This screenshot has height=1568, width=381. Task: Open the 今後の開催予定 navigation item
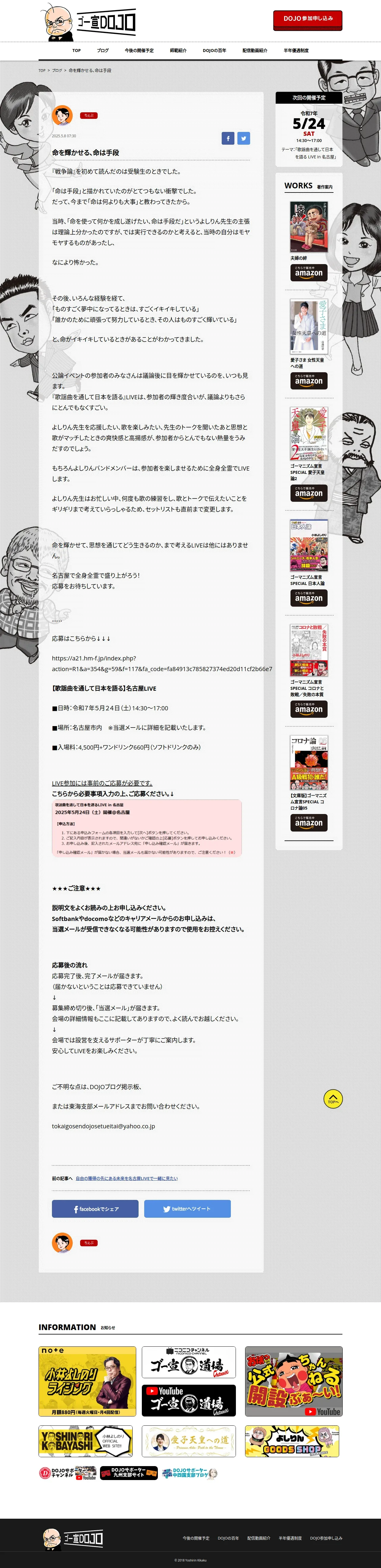(x=139, y=51)
